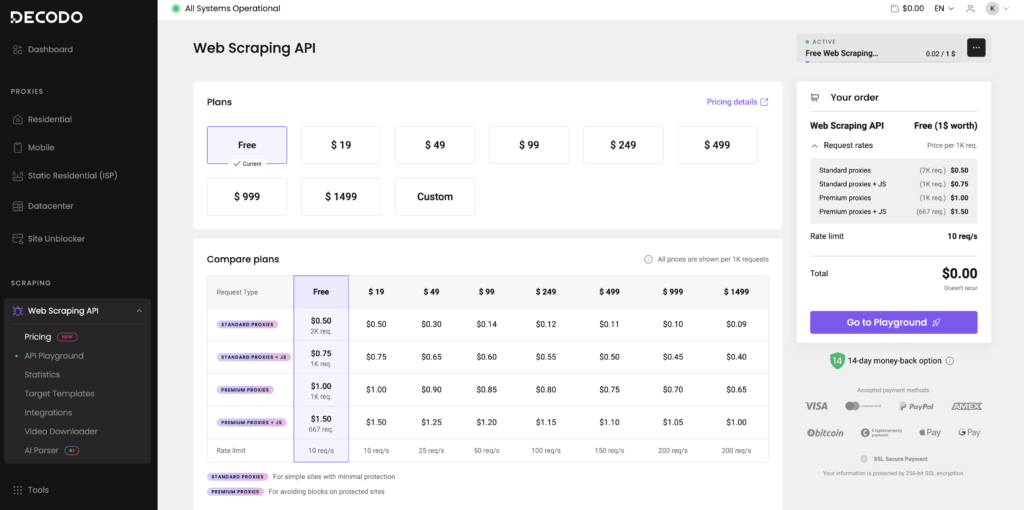
Task: Click the Go to Playground button
Action: pyautogui.click(x=893, y=322)
